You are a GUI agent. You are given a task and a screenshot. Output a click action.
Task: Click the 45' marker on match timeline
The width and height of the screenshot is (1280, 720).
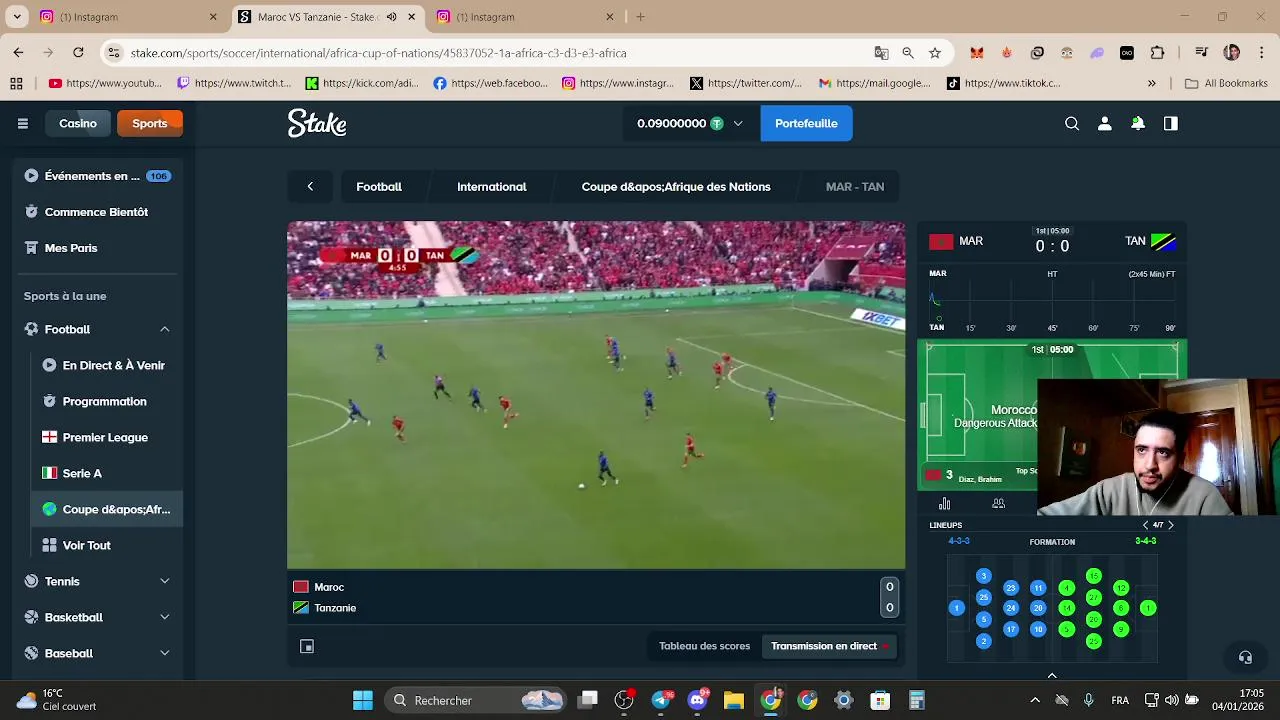pos(1052,328)
